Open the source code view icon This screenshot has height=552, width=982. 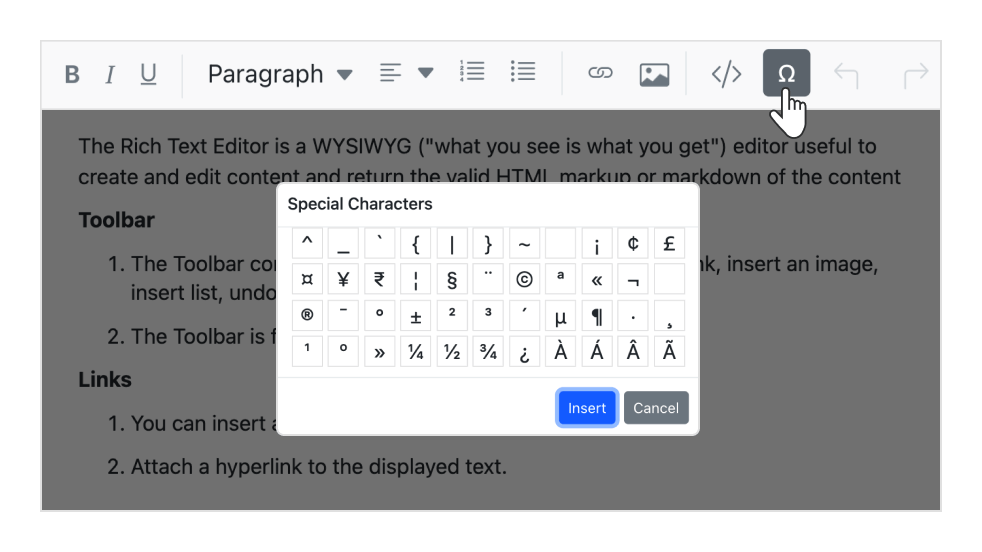pyautogui.click(x=726, y=74)
